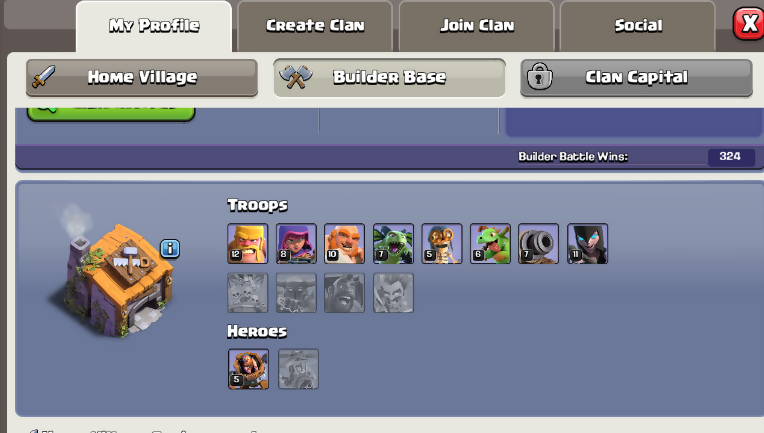Click the Builder Hall building image

point(117,279)
